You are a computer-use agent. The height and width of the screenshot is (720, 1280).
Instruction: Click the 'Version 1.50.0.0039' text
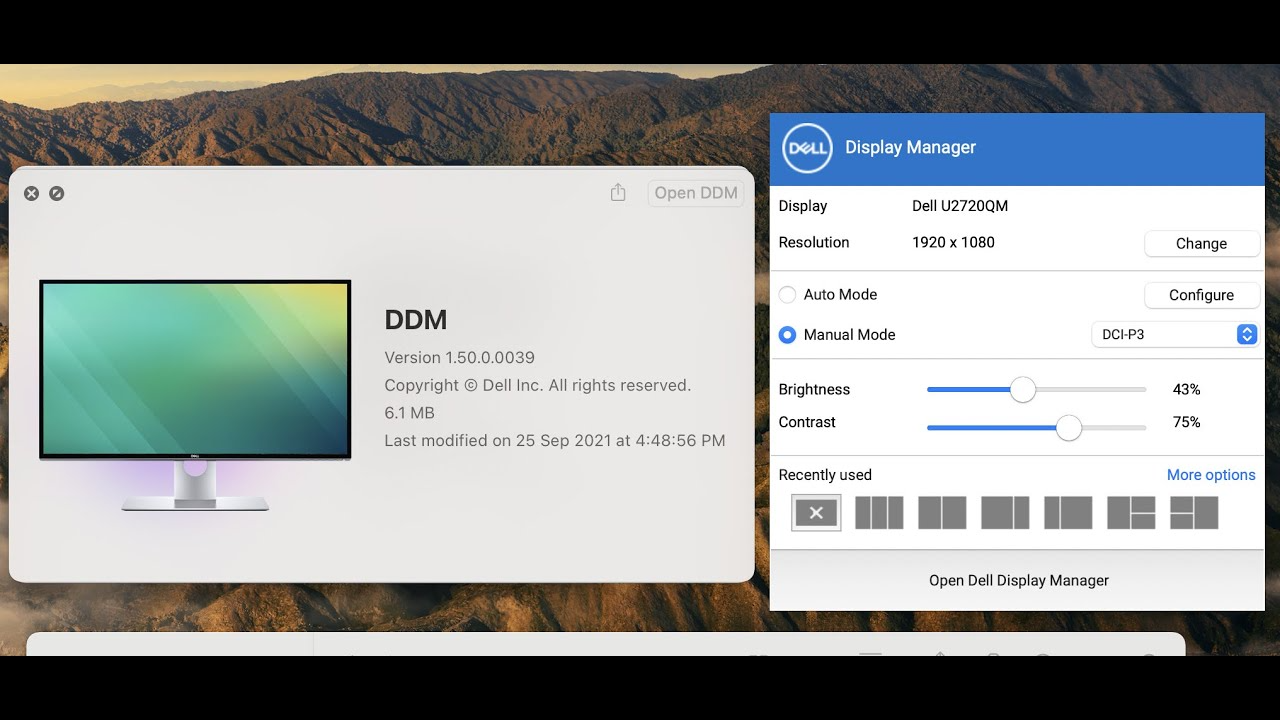460,357
